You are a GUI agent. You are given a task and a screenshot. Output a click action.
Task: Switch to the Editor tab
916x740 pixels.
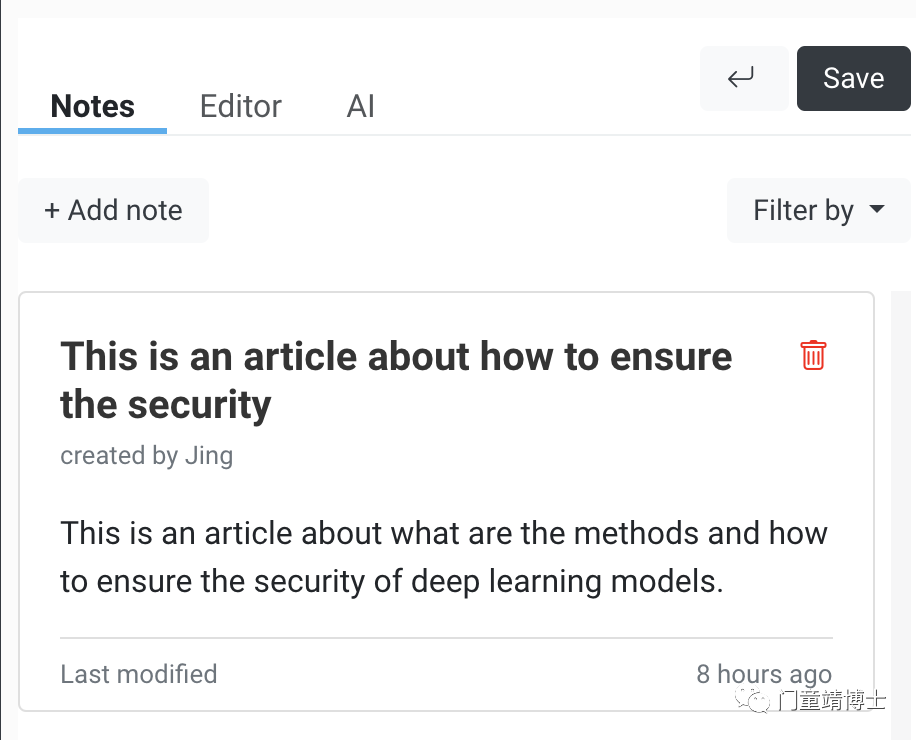point(241,106)
